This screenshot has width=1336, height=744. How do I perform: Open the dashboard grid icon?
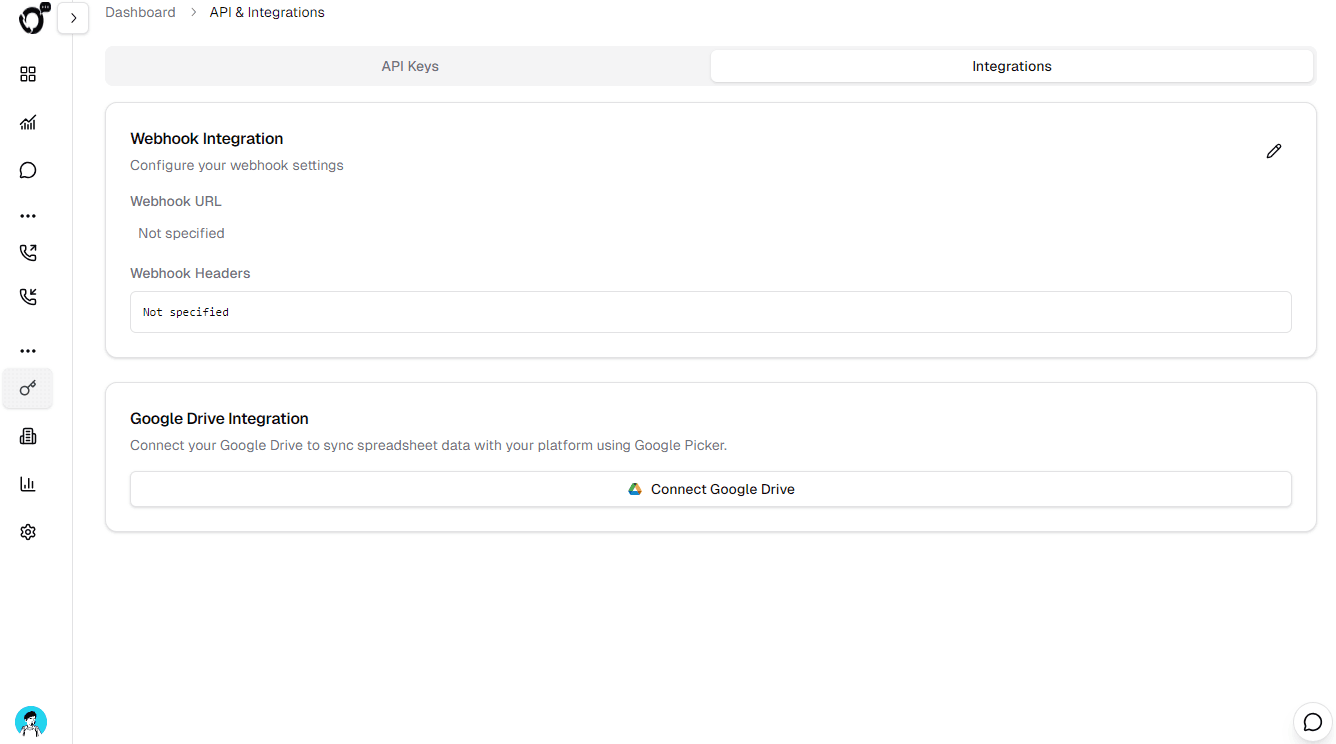[x=27, y=74]
